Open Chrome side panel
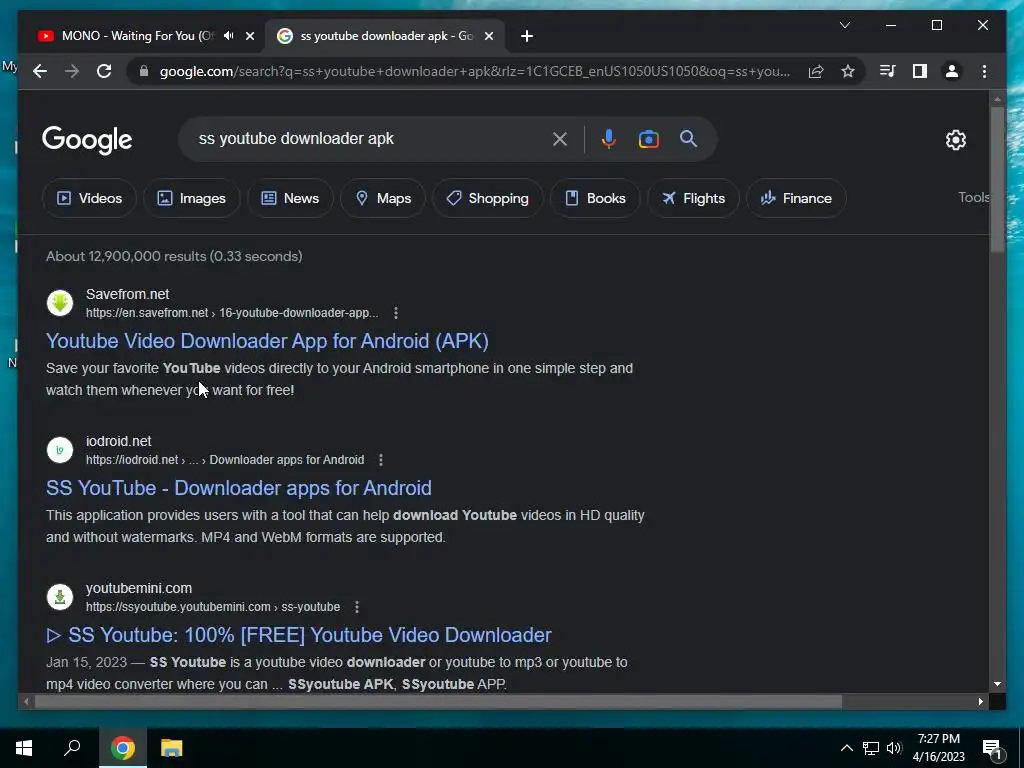 (920, 71)
